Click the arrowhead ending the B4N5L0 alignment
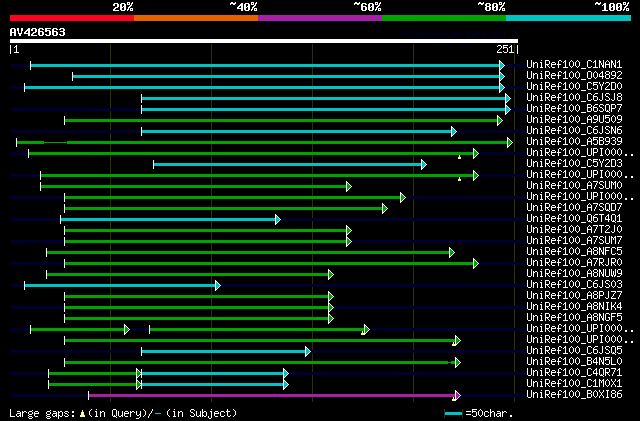Image resolution: width=640 pixels, height=421 pixels. pos(458,363)
